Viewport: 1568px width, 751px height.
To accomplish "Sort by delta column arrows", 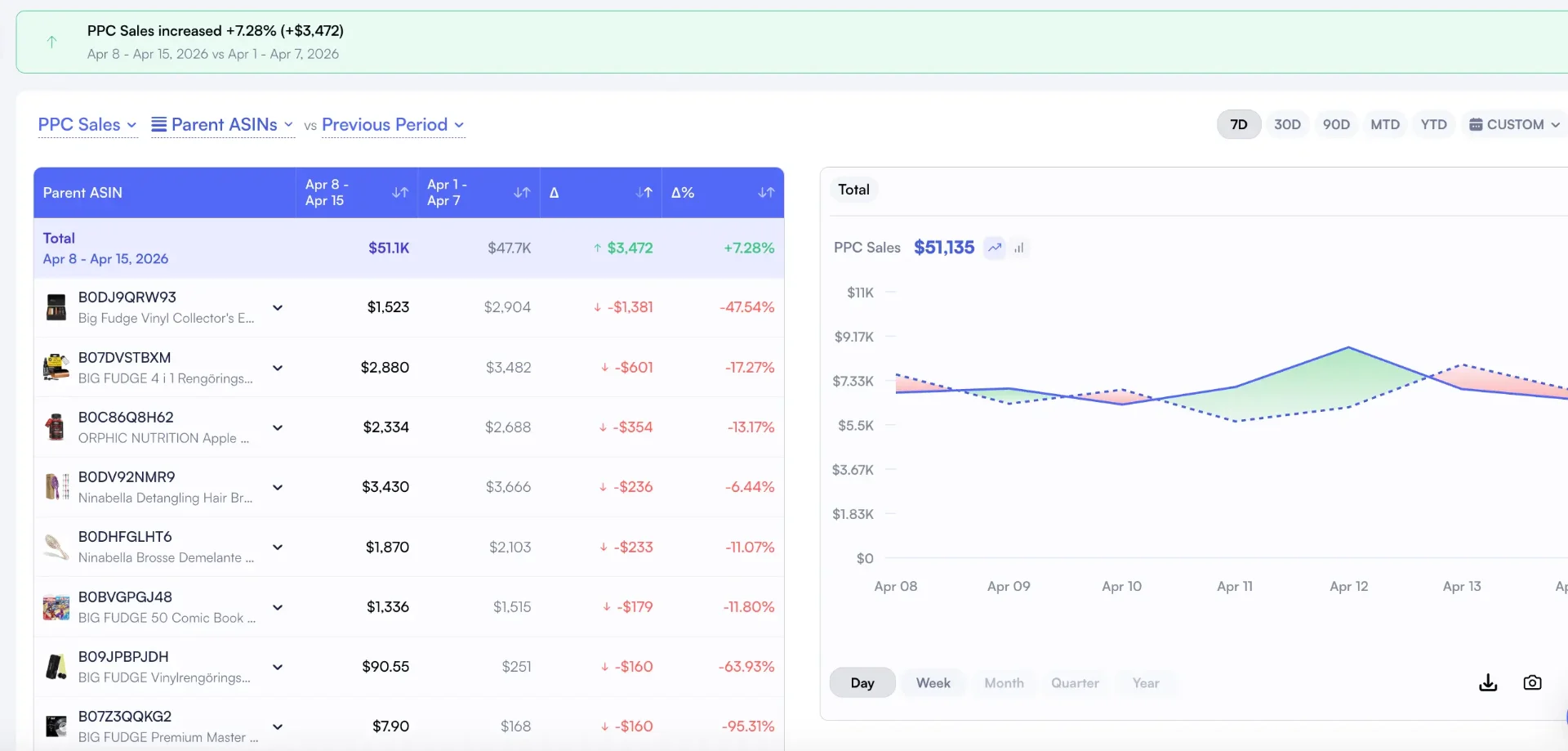I will click(x=644, y=193).
